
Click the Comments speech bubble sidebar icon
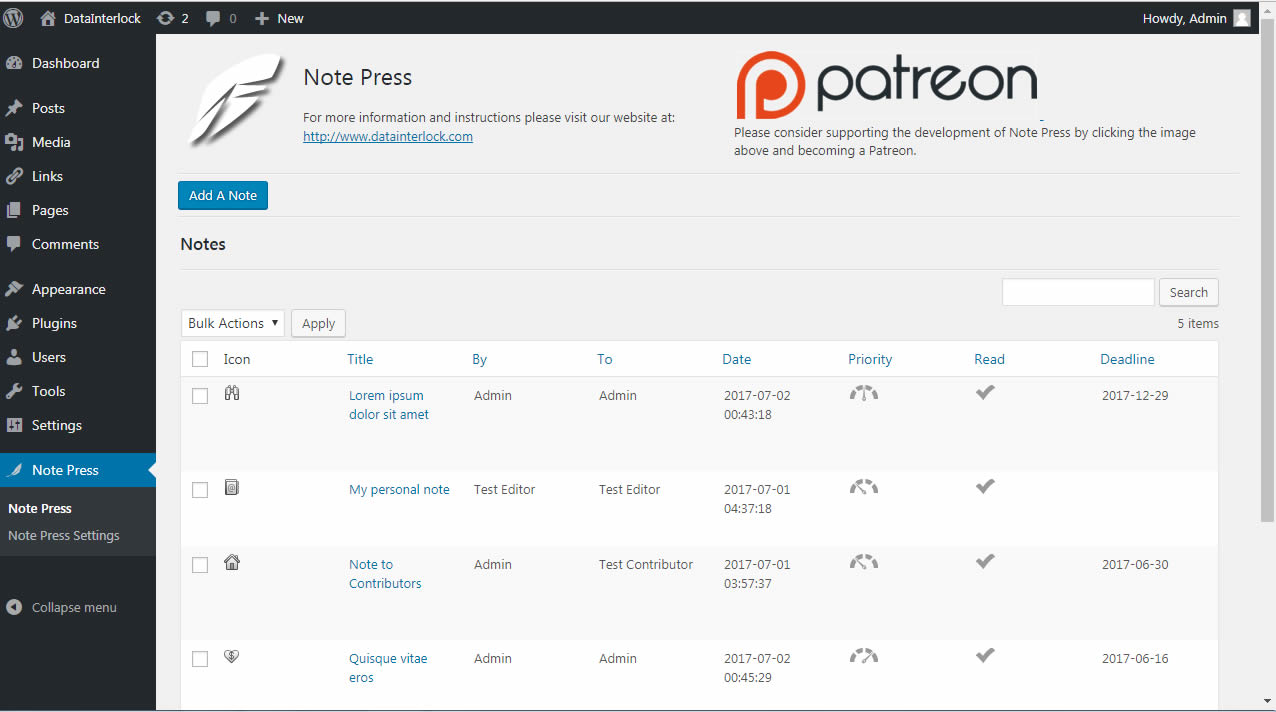click(14, 244)
